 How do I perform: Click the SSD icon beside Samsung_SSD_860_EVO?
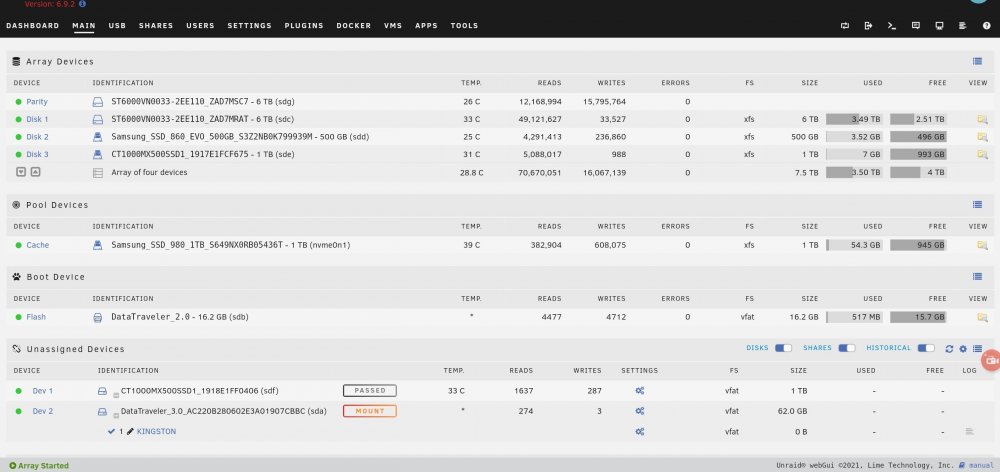(98, 136)
